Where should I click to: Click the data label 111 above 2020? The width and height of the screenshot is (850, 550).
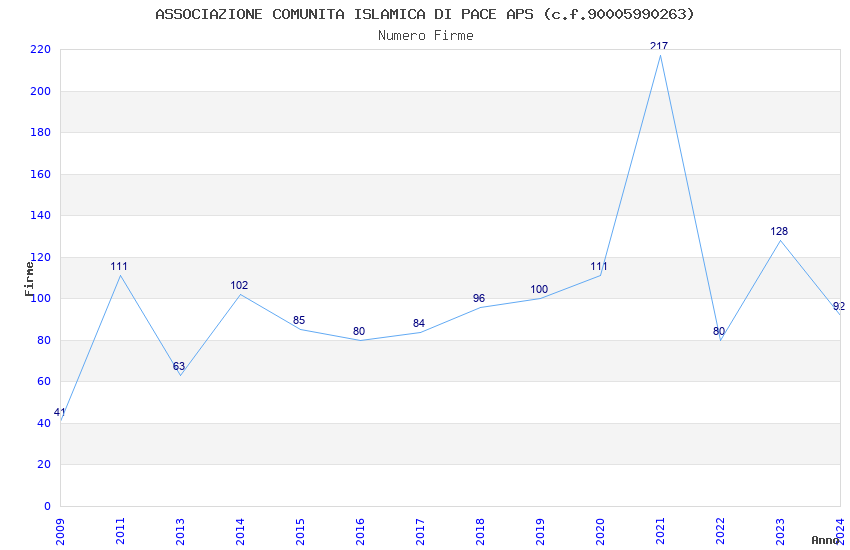(x=599, y=266)
